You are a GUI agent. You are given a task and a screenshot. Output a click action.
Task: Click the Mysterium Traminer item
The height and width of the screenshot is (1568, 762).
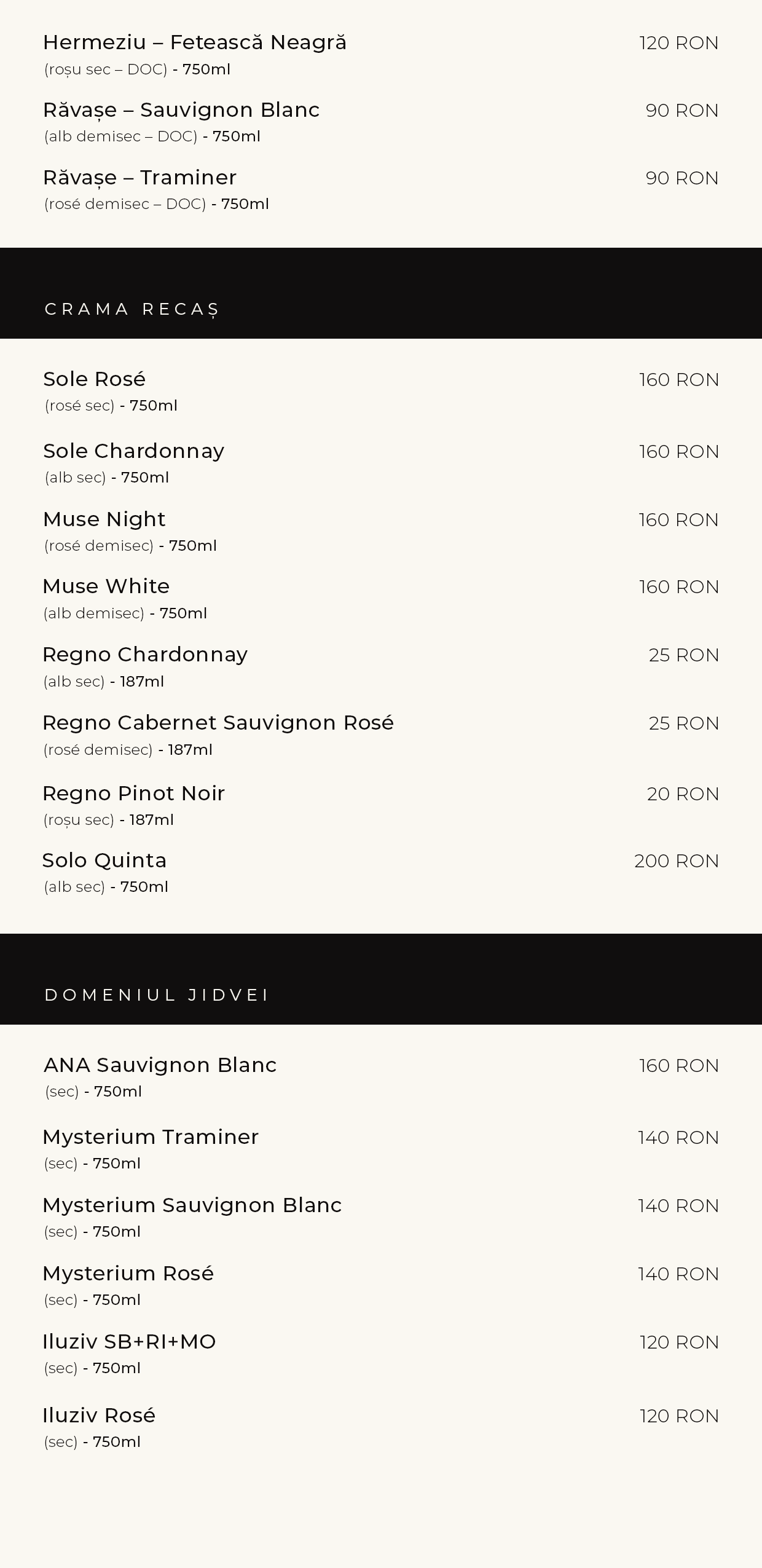[151, 1137]
